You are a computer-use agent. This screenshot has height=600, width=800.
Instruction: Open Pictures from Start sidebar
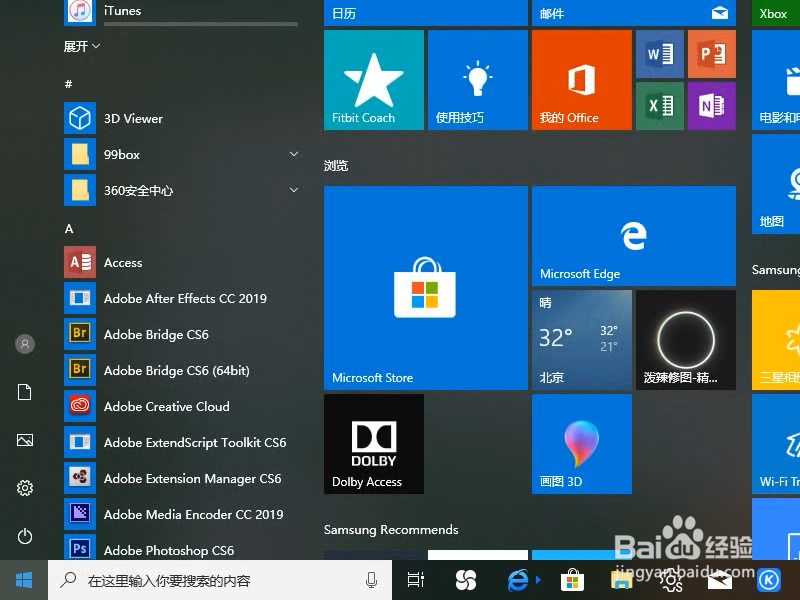(x=24, y=440)
